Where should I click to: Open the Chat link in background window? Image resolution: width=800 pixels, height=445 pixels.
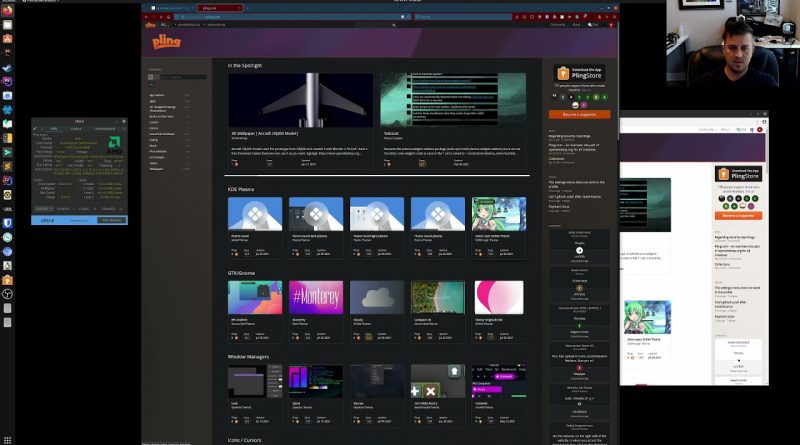[742, 130]
